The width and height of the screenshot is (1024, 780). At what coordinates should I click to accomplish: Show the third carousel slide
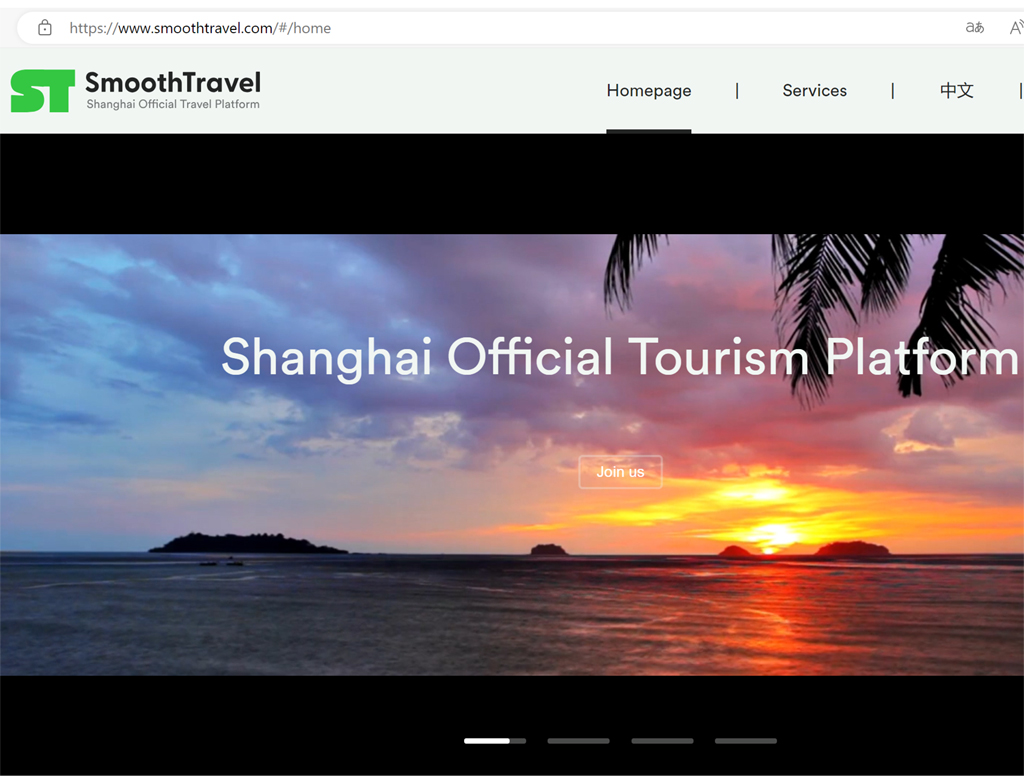click(662, 741)
